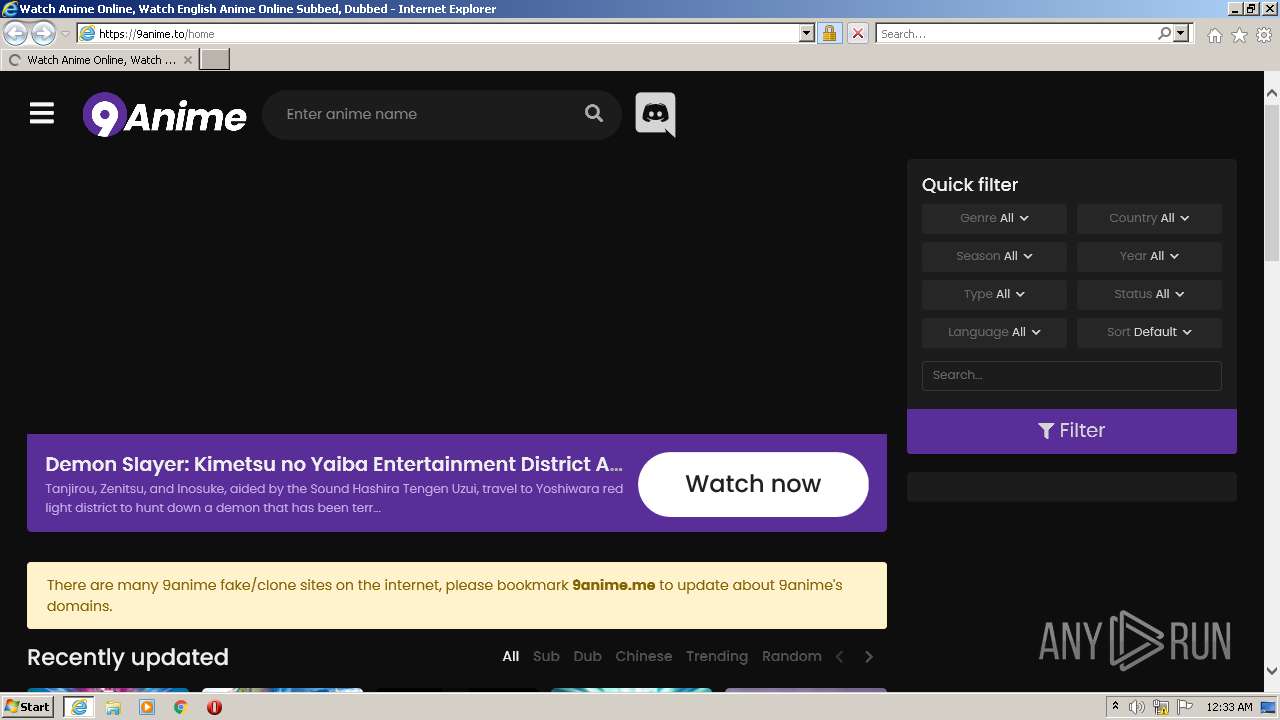Open the IE Tools gear
This screenshot has width=1280, height=720.
coord(1264,34)
